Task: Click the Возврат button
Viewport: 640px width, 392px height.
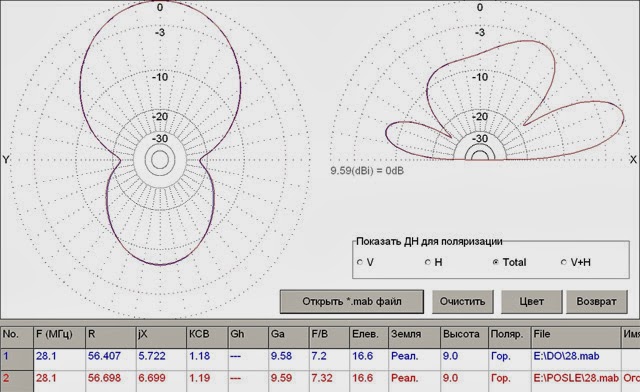Action: coord(596,302)
